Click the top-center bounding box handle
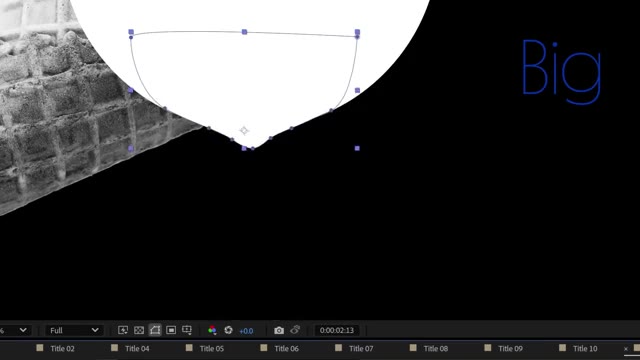640x360 pixels. click(x=244, y=32)
